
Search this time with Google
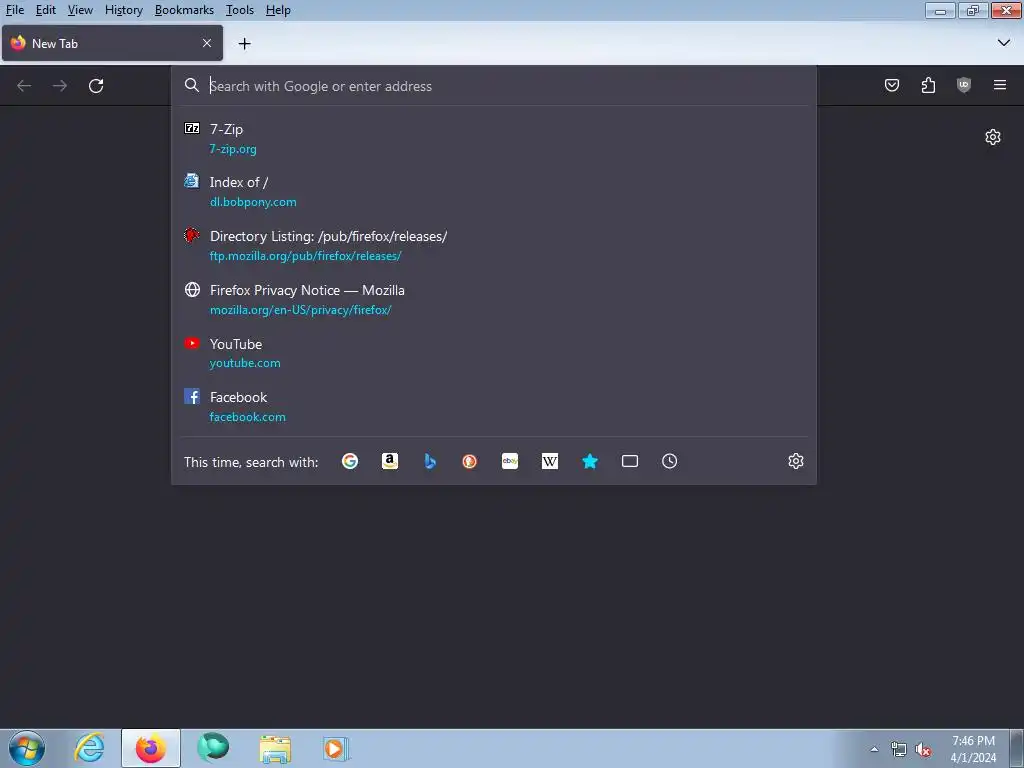pos(350,461)
